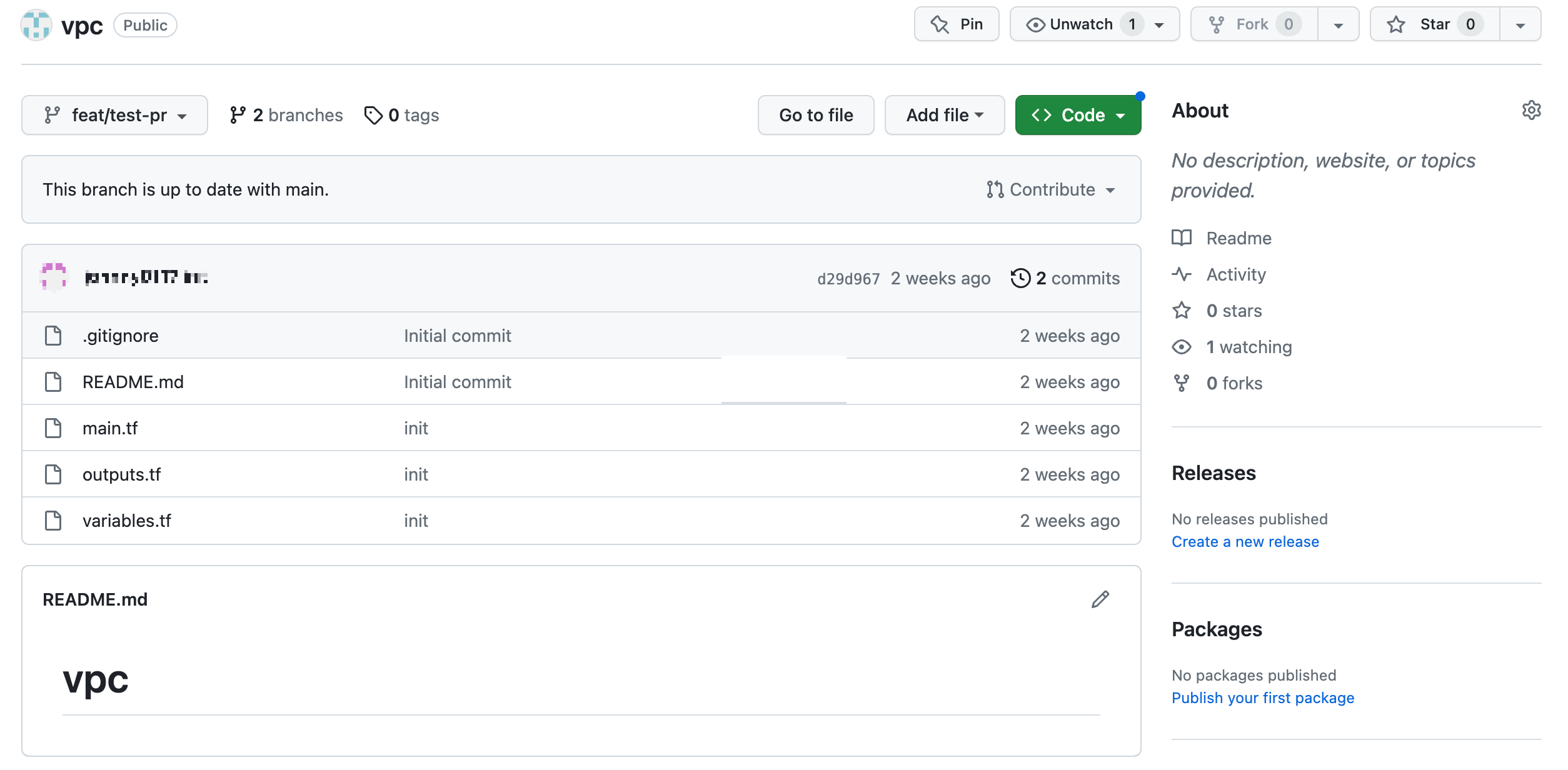The height and width of the screenshot is (770, 1568).
Task: Open the Activity pulse icon link
Action: 1182,274
